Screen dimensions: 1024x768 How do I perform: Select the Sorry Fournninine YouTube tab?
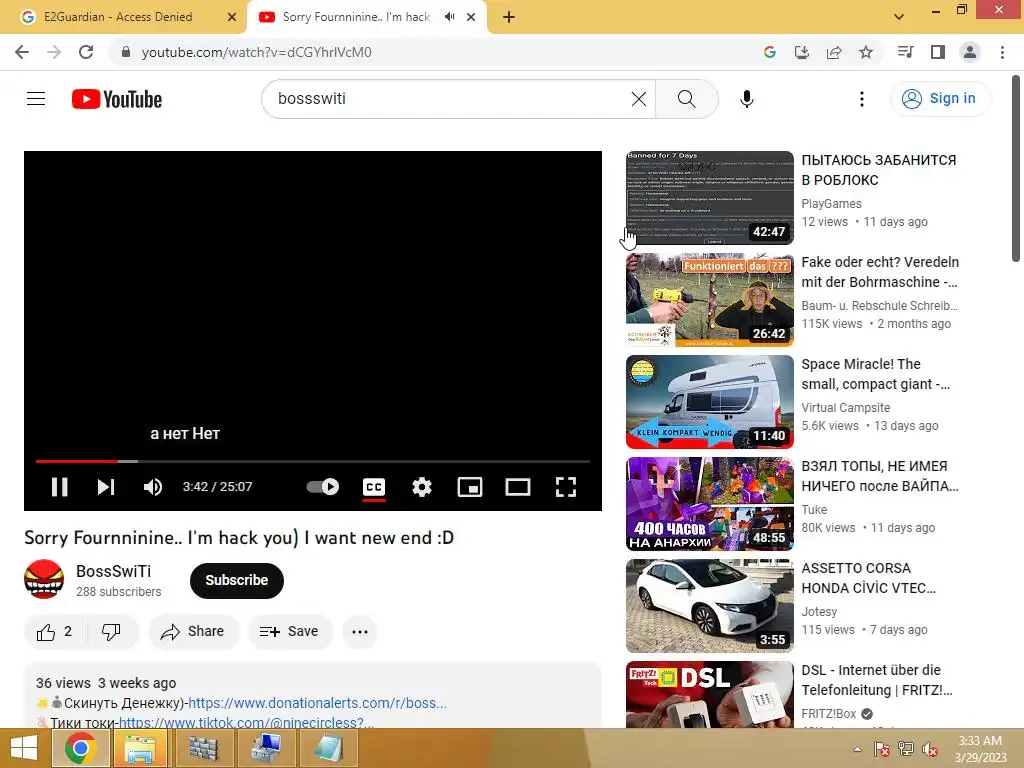(356, 17)
